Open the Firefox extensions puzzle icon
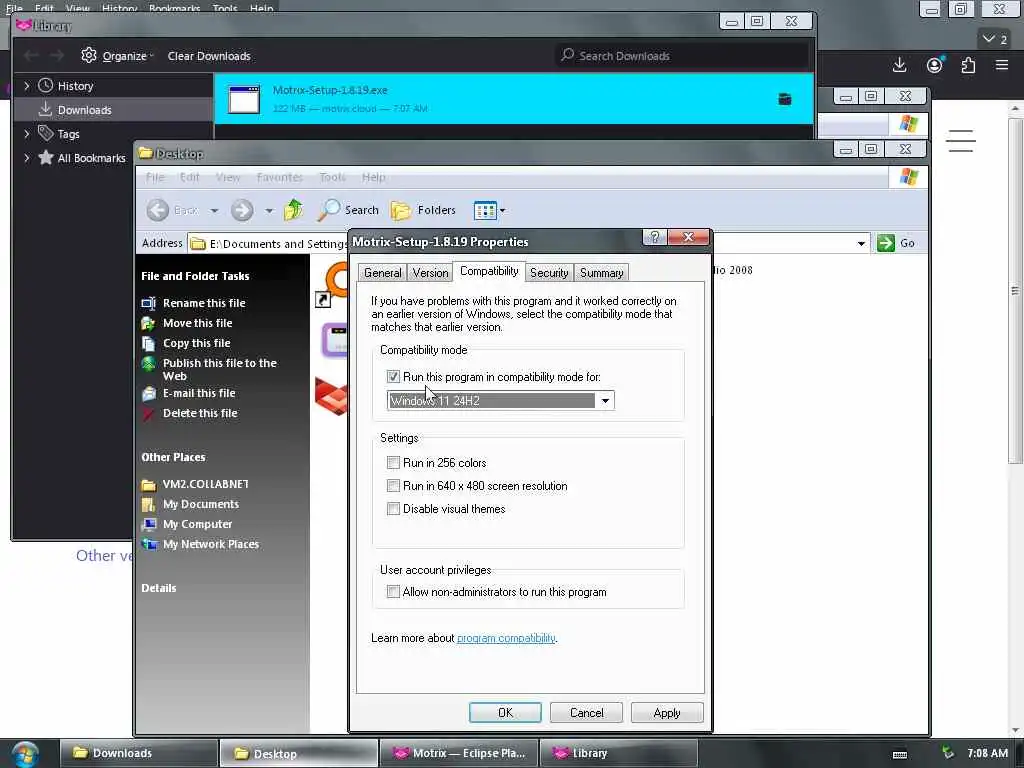This screenshot has width=1024, height=768. tap(968, 65)
